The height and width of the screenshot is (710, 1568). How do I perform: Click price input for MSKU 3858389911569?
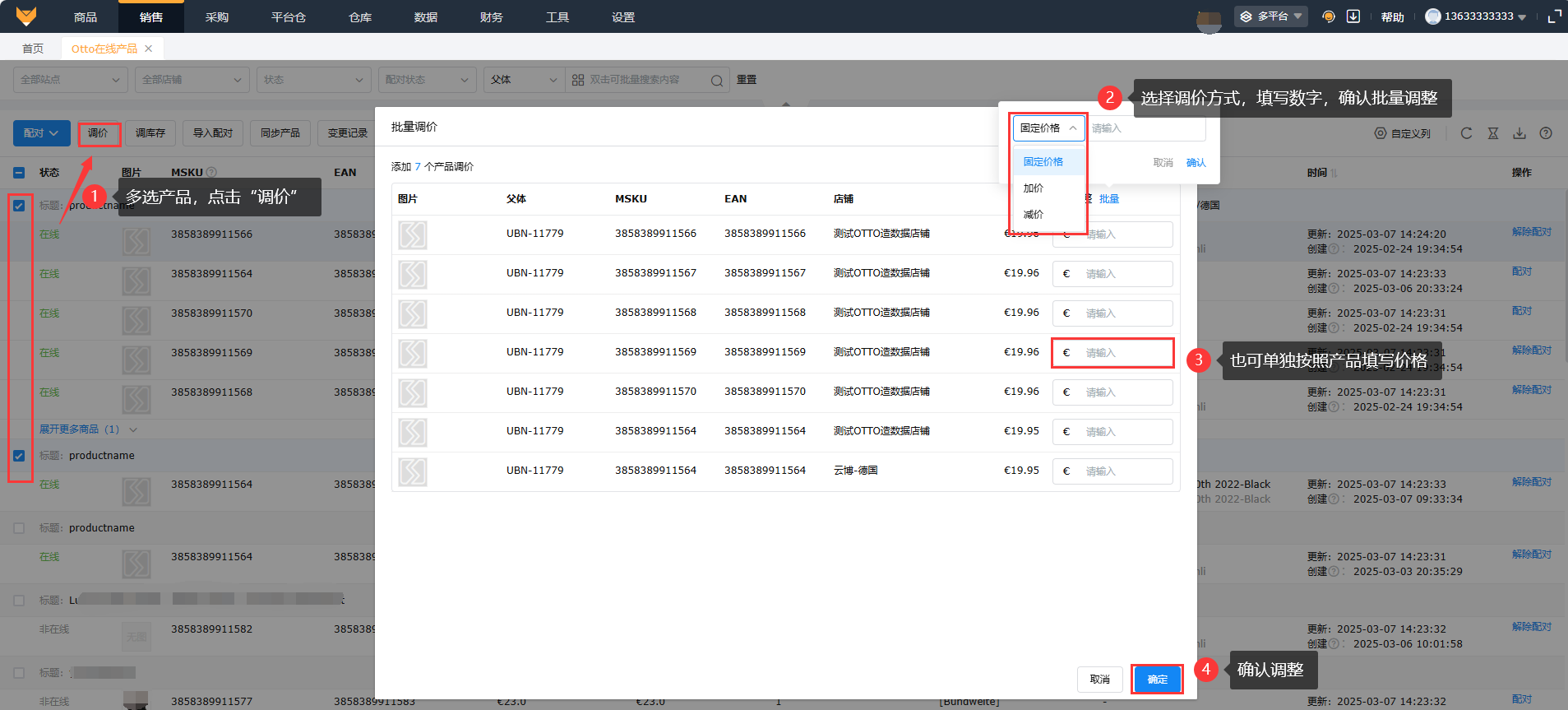coord(1124,353)
